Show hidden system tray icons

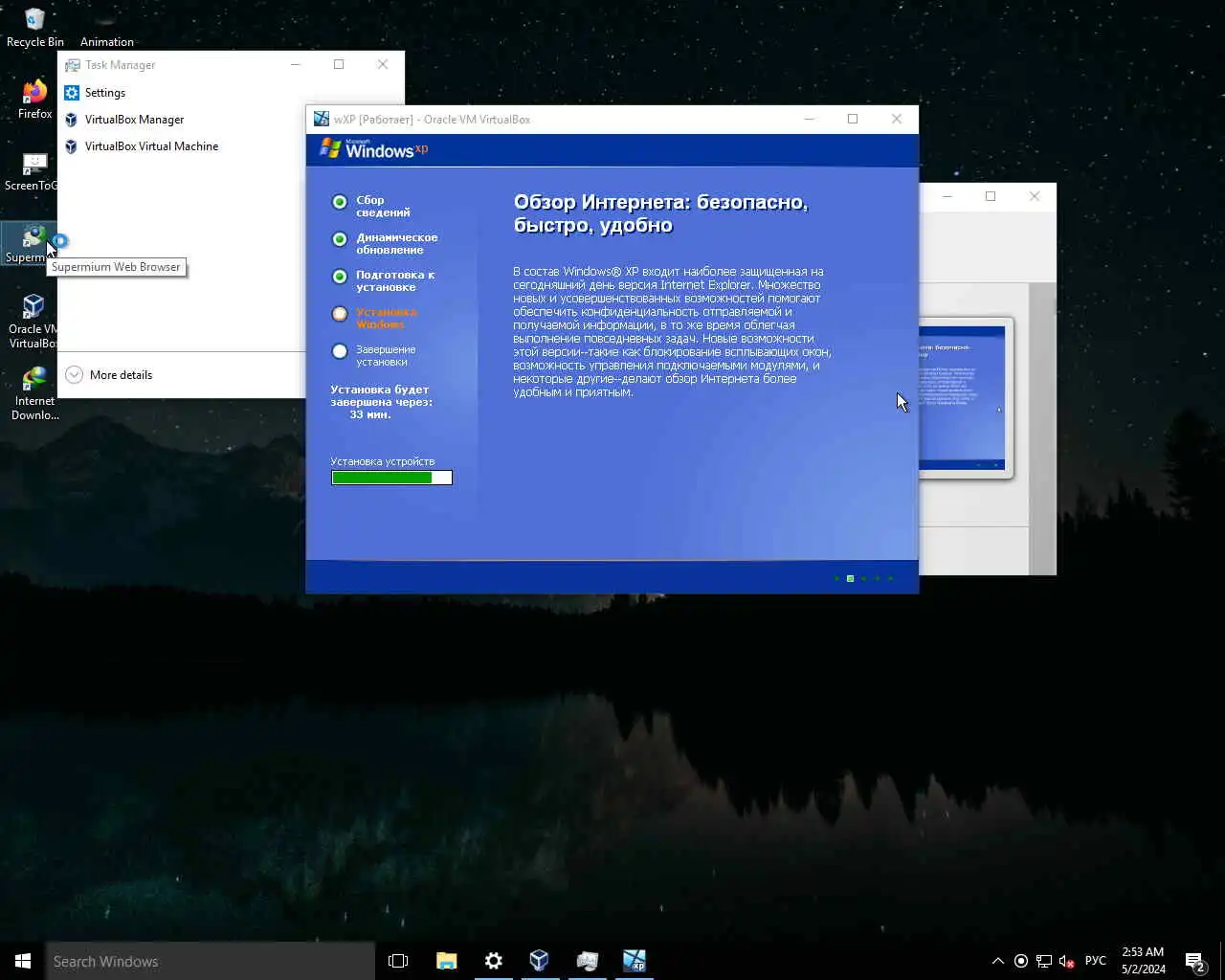[x=997, y=961]
